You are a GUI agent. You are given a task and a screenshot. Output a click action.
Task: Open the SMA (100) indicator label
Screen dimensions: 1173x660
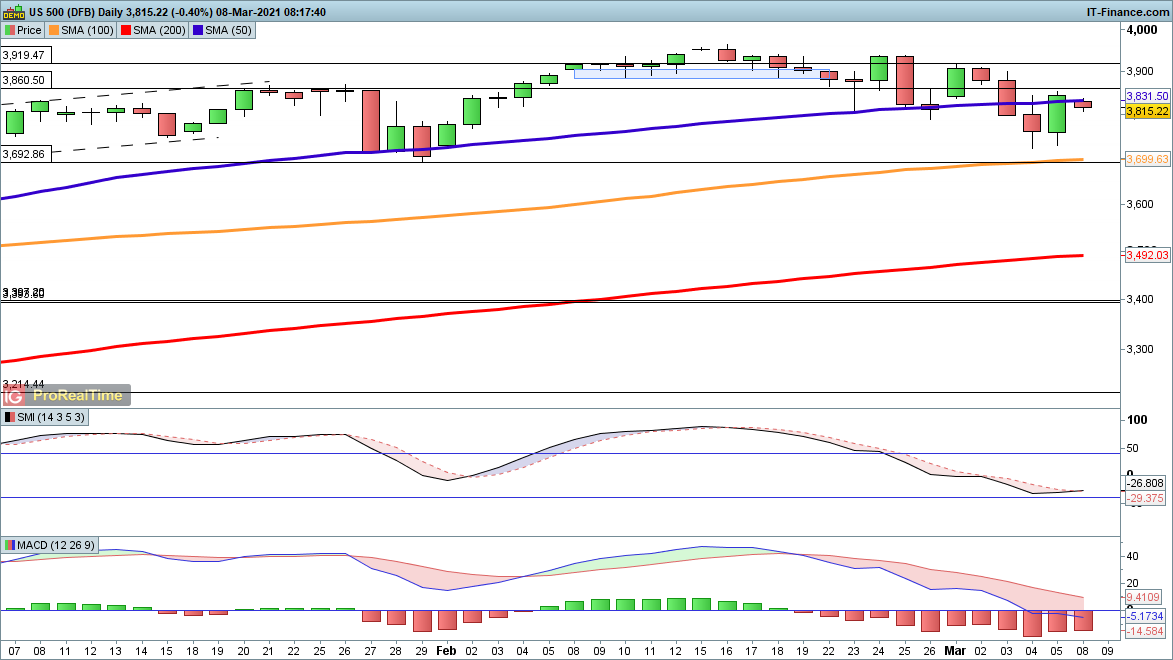pos(87,31)
